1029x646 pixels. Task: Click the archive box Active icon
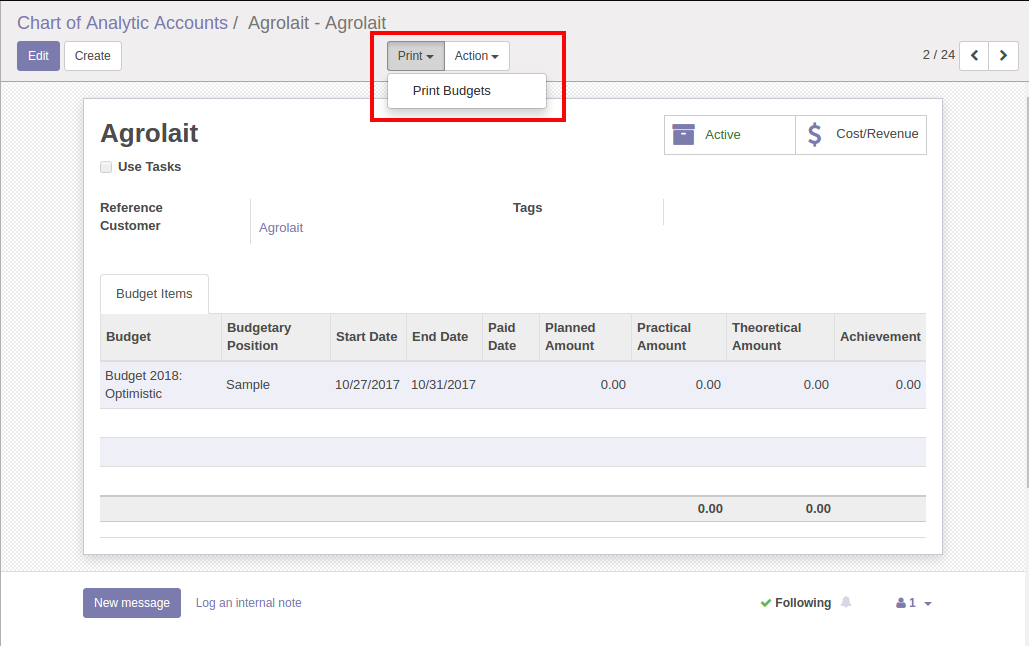(684, 134)
